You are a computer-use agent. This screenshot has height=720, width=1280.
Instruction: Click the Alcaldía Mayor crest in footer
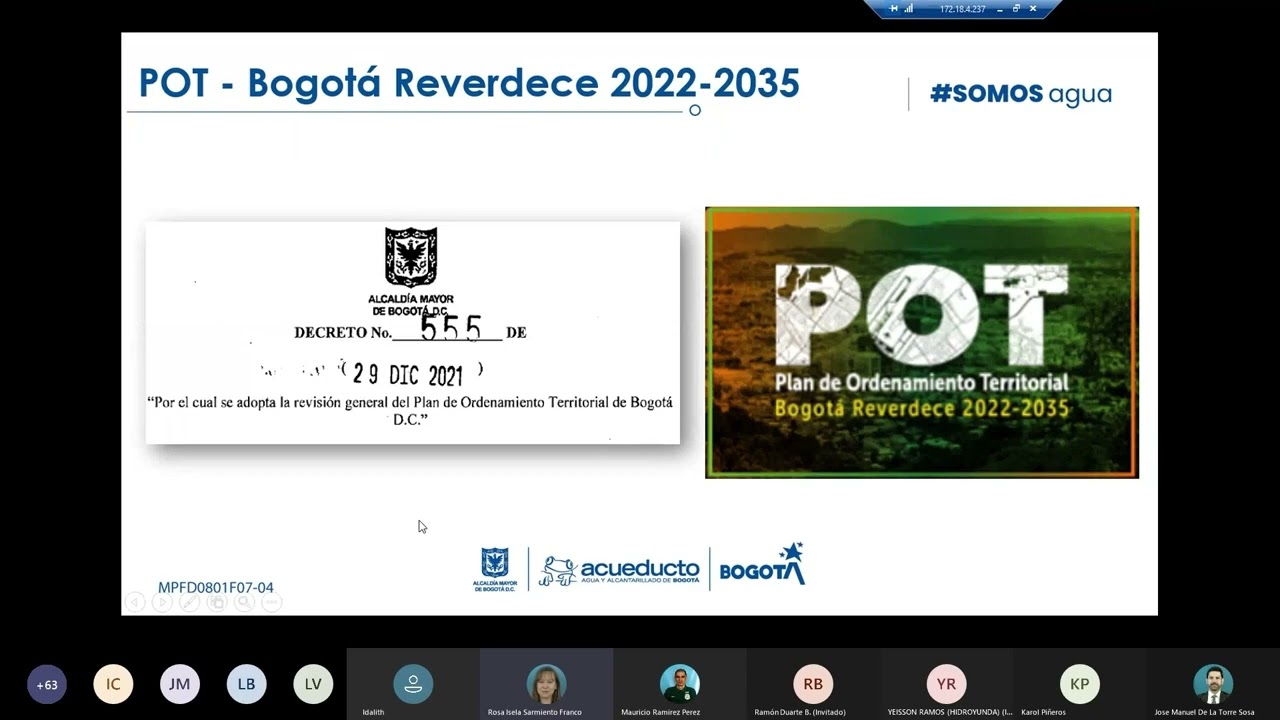pos(495,569)
